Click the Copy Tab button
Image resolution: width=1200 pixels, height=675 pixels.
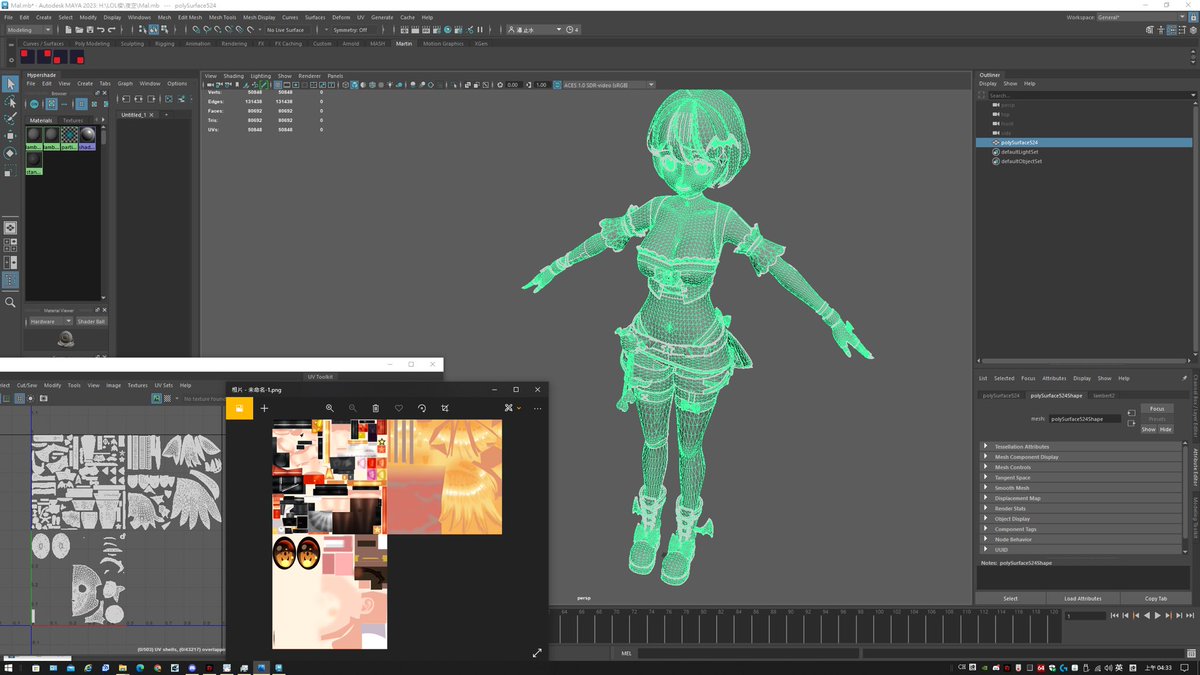(1156, 598)
